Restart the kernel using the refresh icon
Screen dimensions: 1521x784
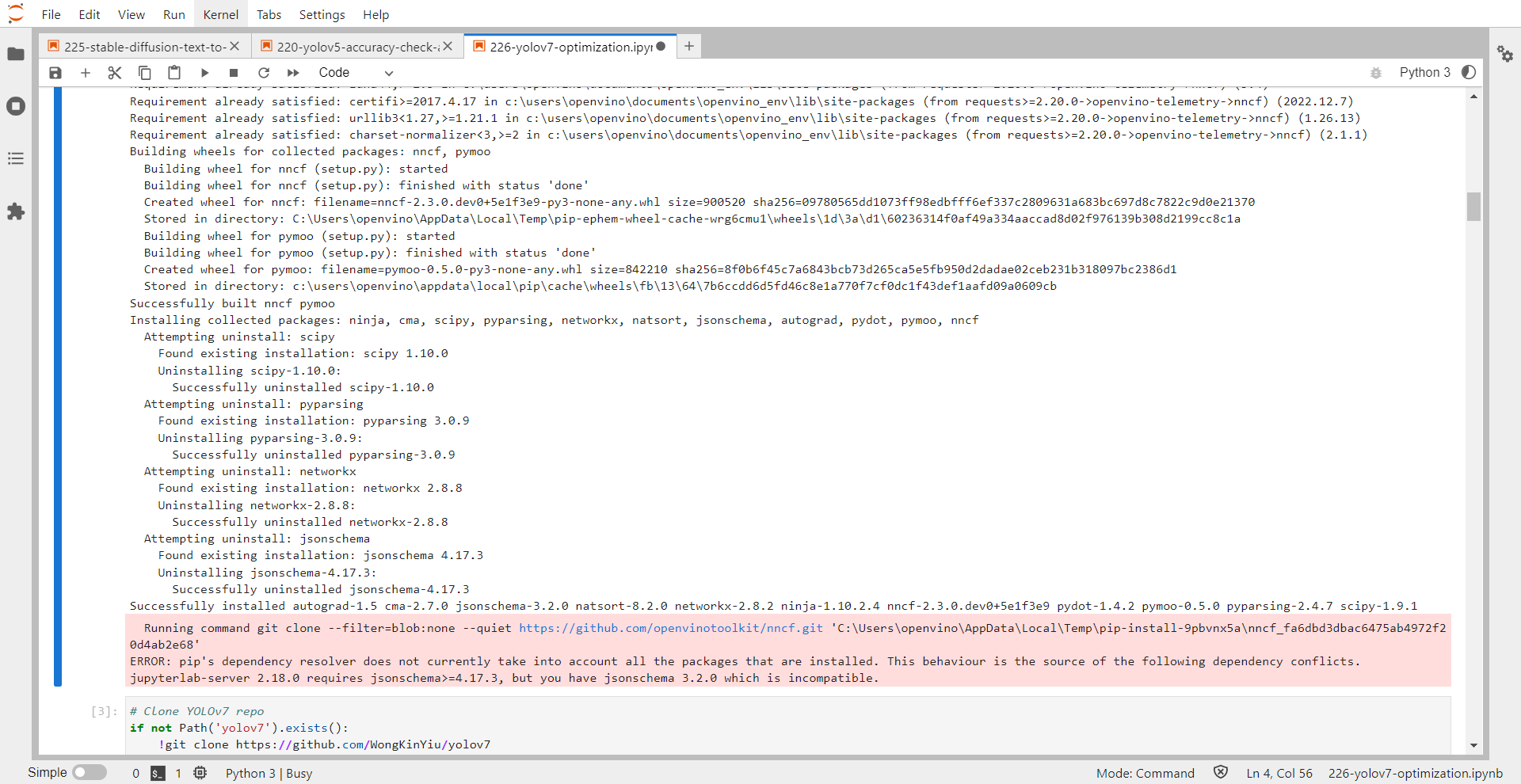pyautogui.click(x=264, y=72)
